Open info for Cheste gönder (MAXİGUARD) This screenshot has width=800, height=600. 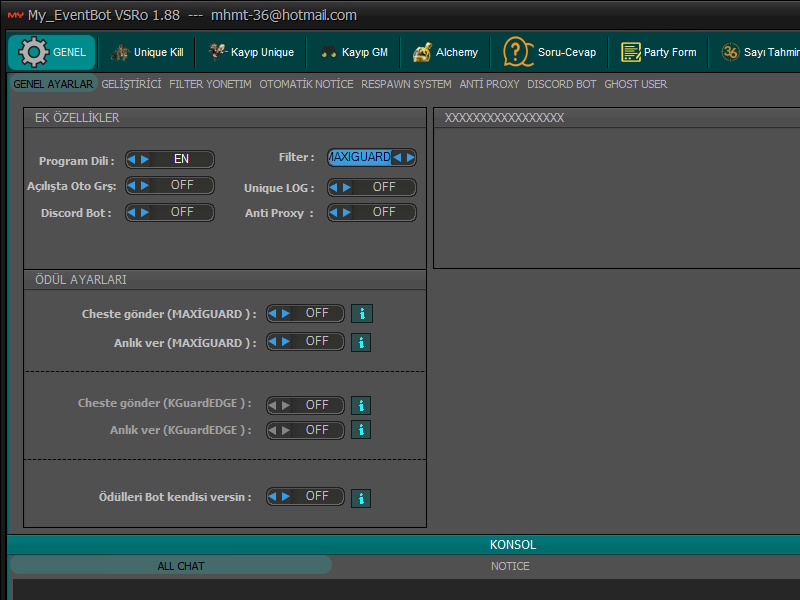click(362, 313)
